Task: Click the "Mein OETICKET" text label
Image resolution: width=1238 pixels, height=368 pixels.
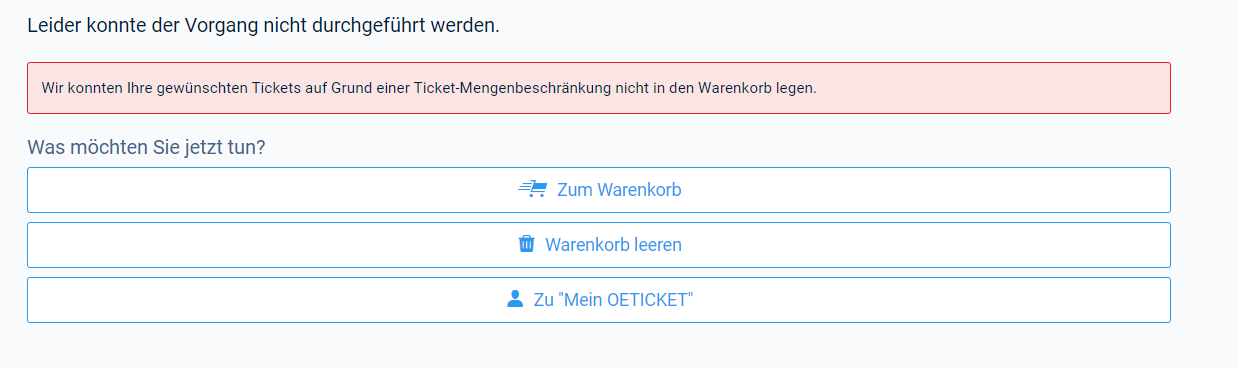Action: (624, 300)
